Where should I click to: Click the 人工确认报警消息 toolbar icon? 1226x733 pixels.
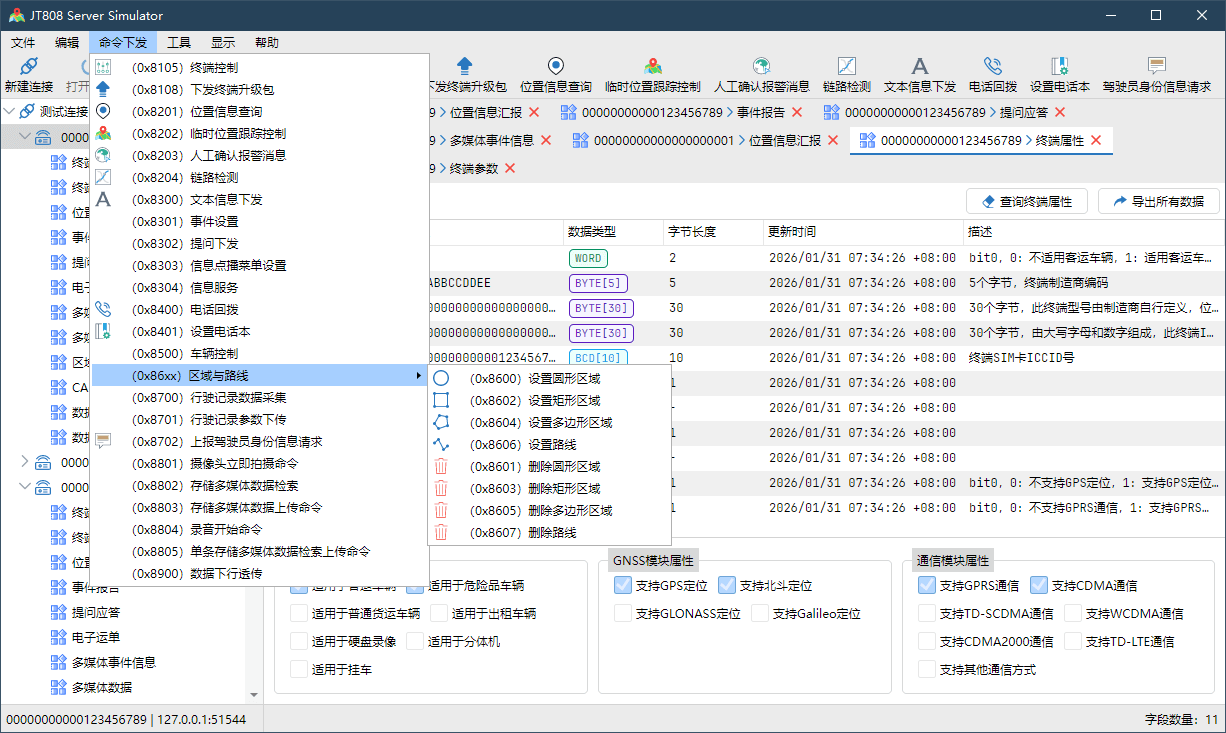click(x=762, y=67)
